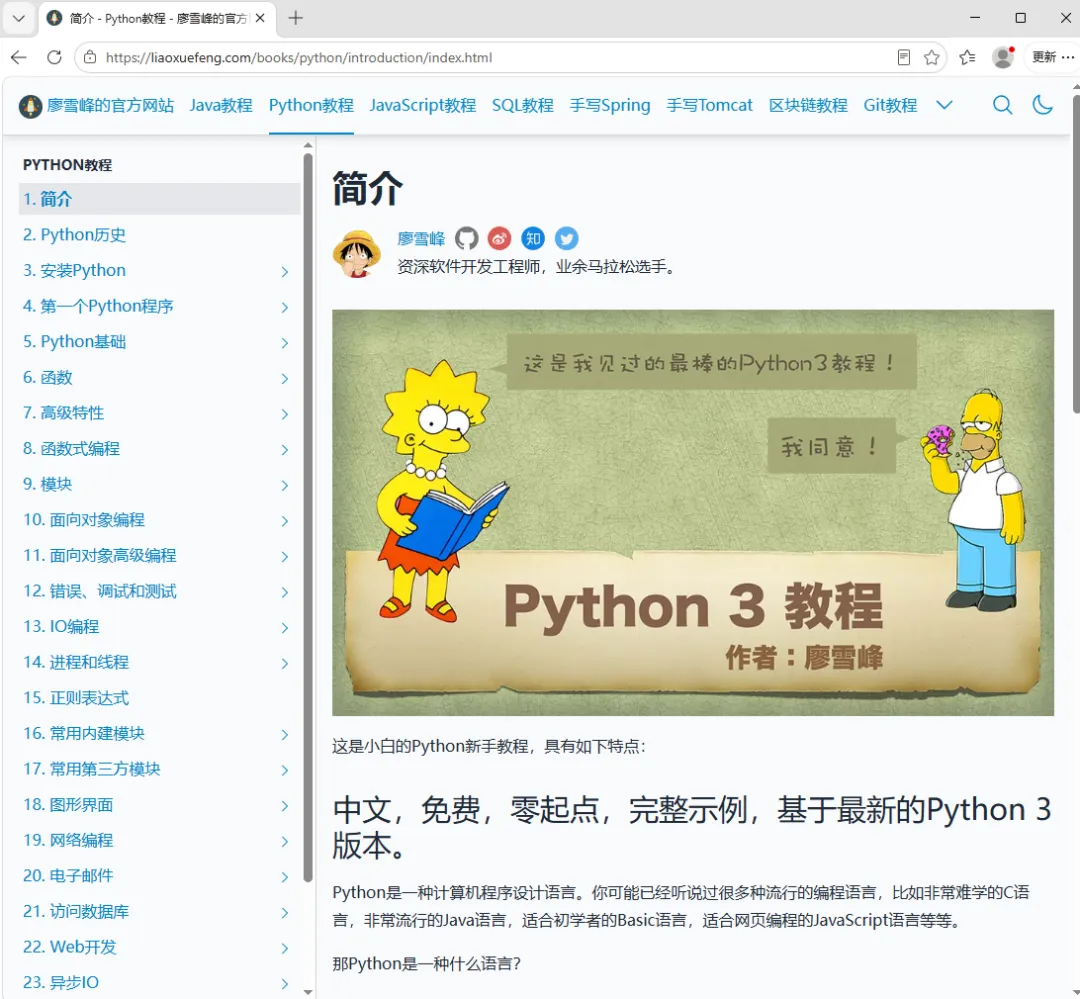The height and width of the screenshot is (999, 1080).
Task: Open chapter 20. 电子邮件
Action: [68, 876]
